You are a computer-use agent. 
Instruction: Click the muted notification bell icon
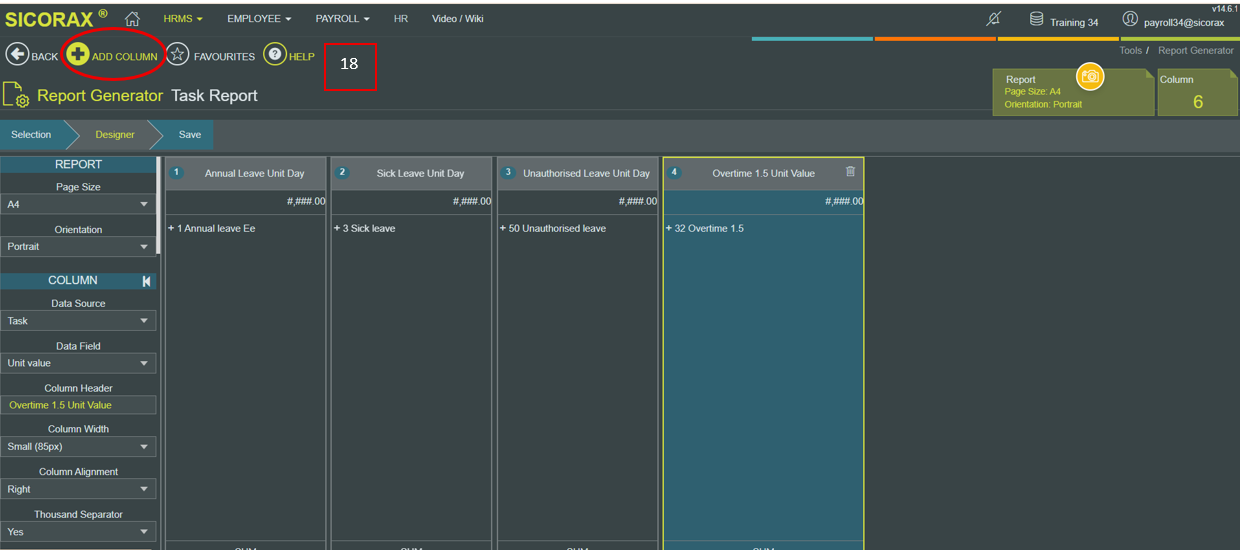coord(993,19)
